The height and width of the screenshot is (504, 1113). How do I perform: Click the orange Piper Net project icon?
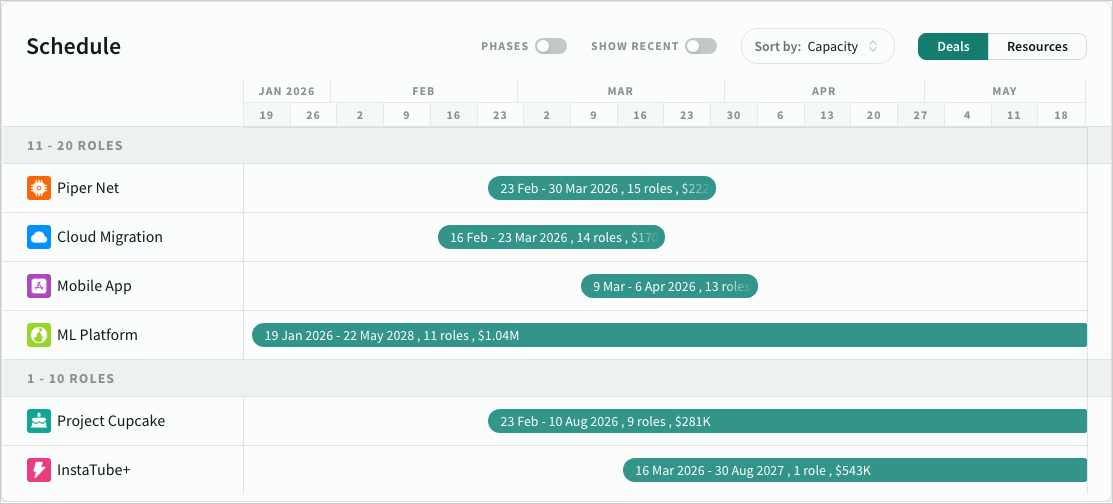[x=39, y=188]
